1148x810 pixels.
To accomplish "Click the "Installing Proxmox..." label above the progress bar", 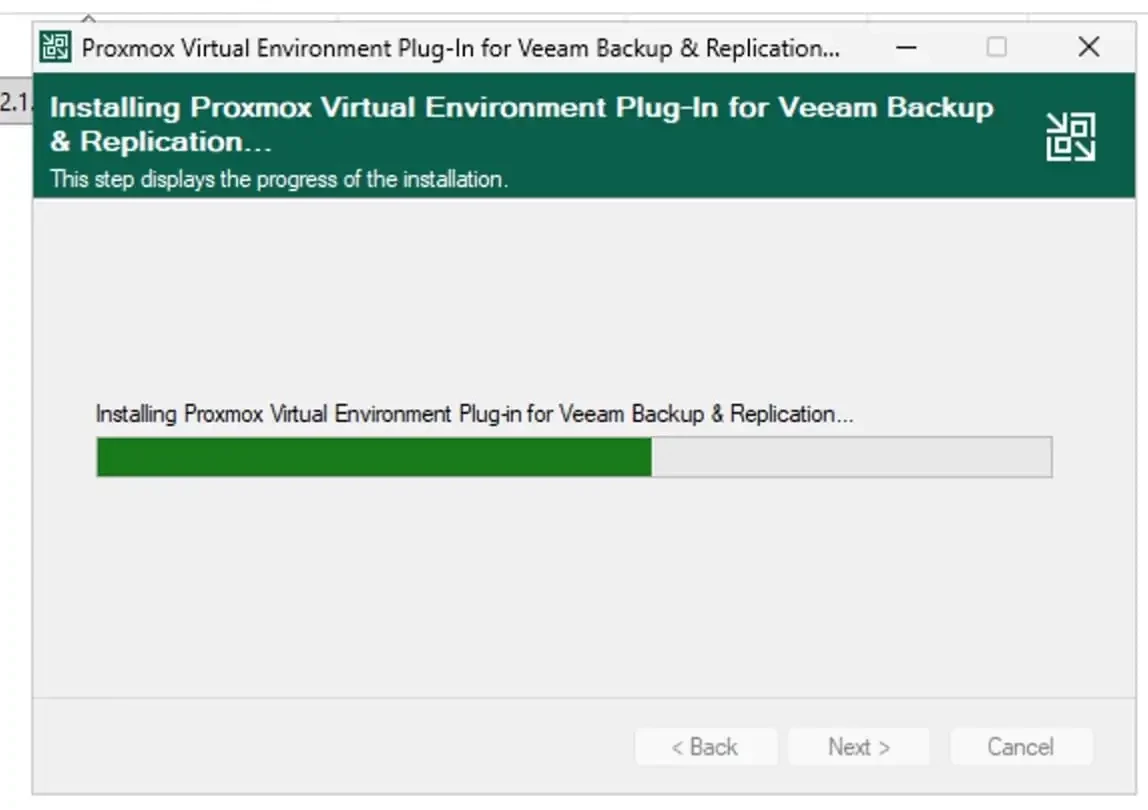I will click(x=474, y=414).
